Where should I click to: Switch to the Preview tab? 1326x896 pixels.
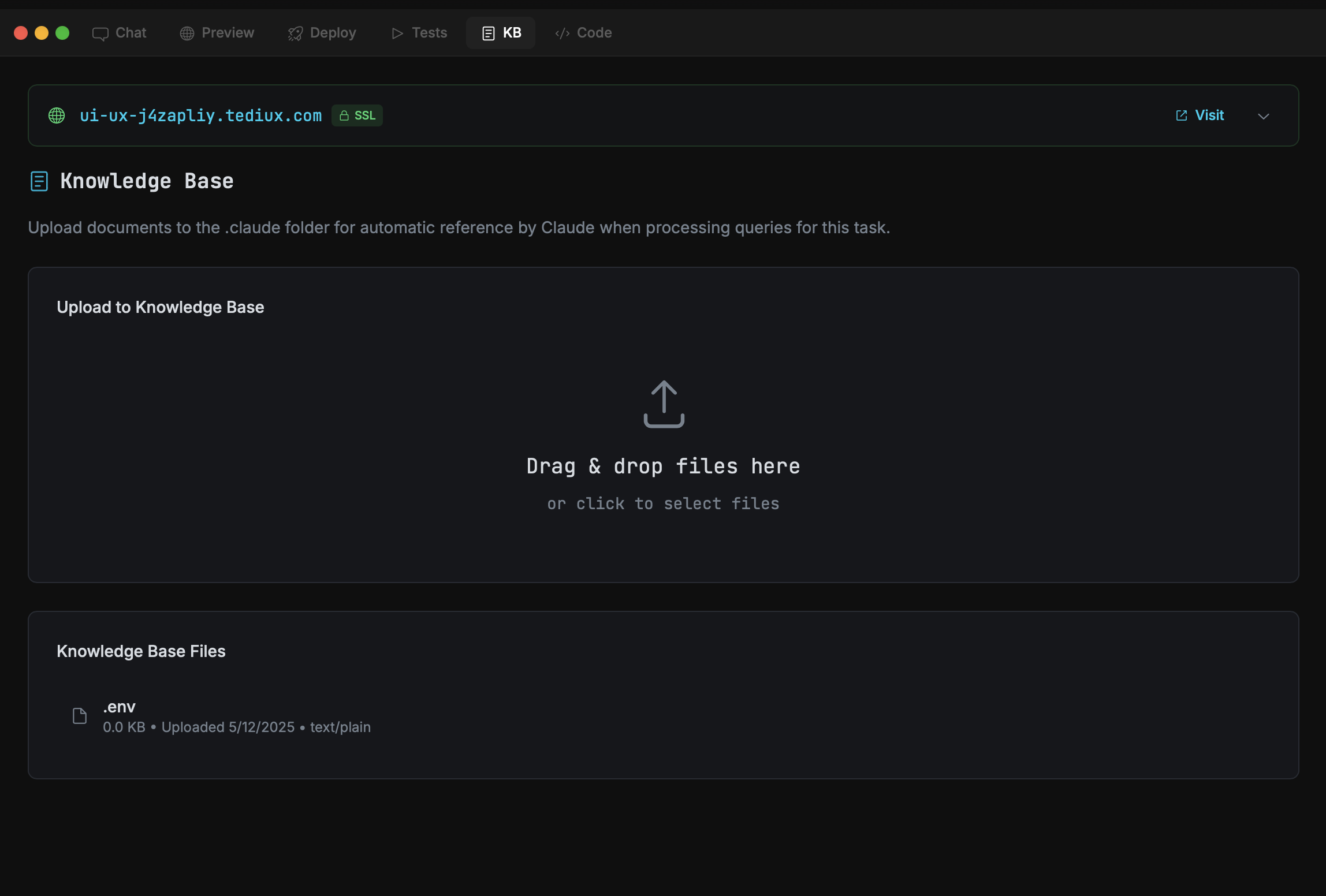click(217, 33)
